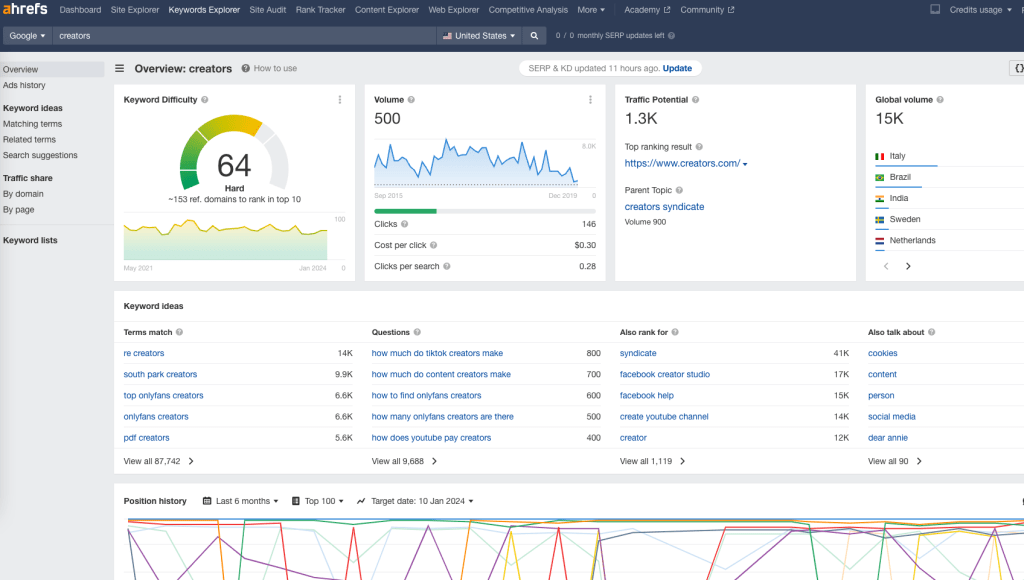Click the Global volume info icon
Viewport: 1024px width, 580px height.
[940, 100]
